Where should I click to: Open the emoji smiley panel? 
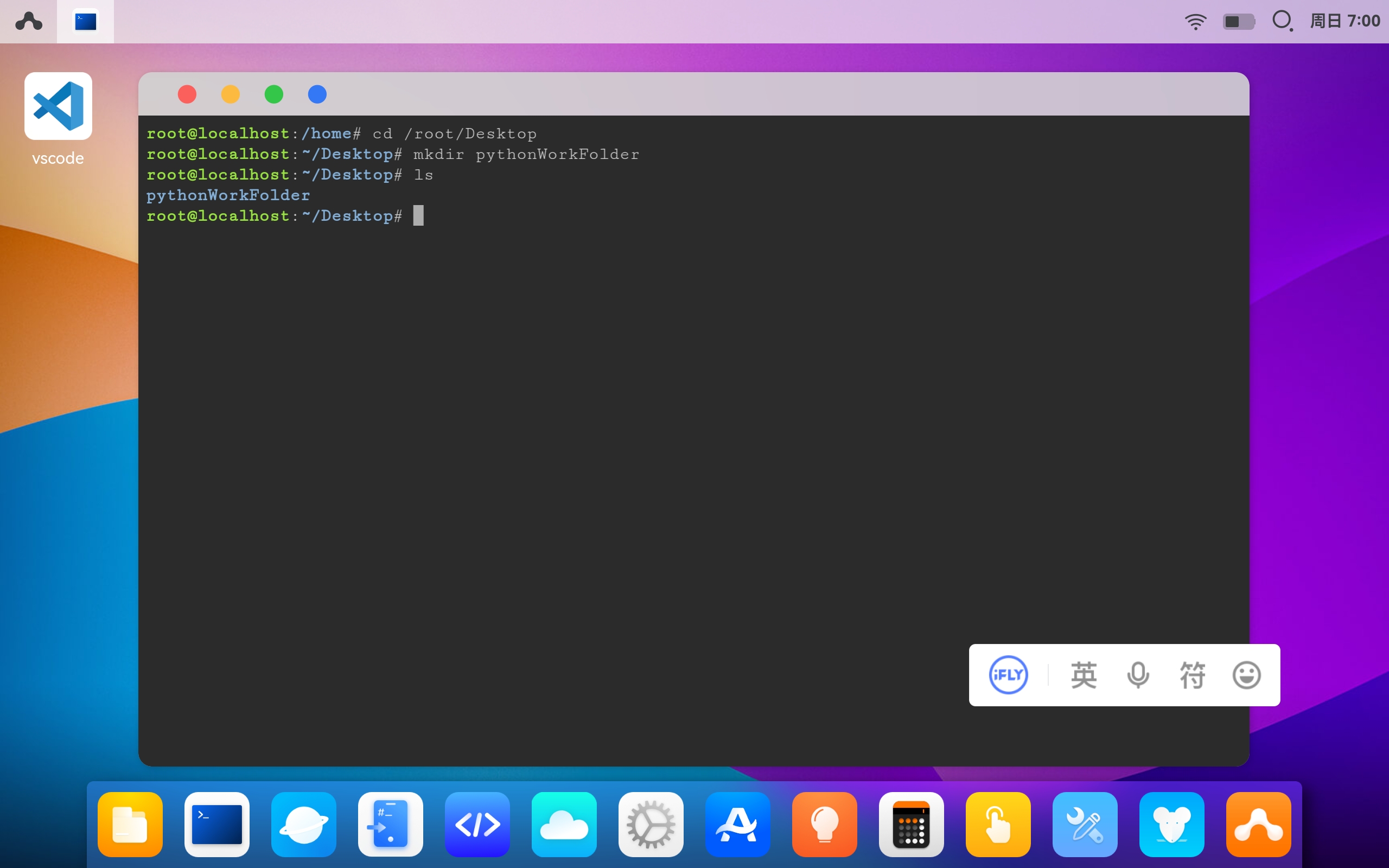pyautogui.click(x=1247, y=674)
